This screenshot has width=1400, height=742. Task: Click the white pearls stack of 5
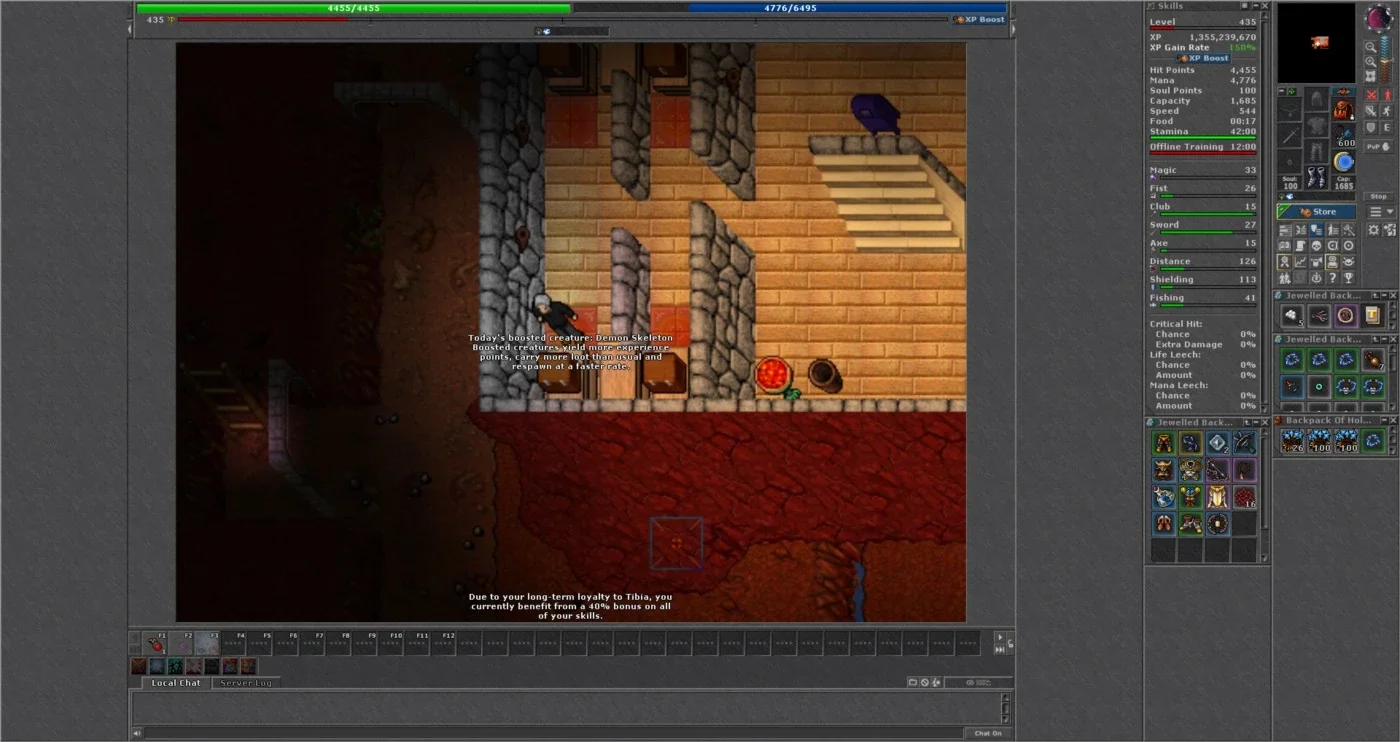pos(1292,316)
